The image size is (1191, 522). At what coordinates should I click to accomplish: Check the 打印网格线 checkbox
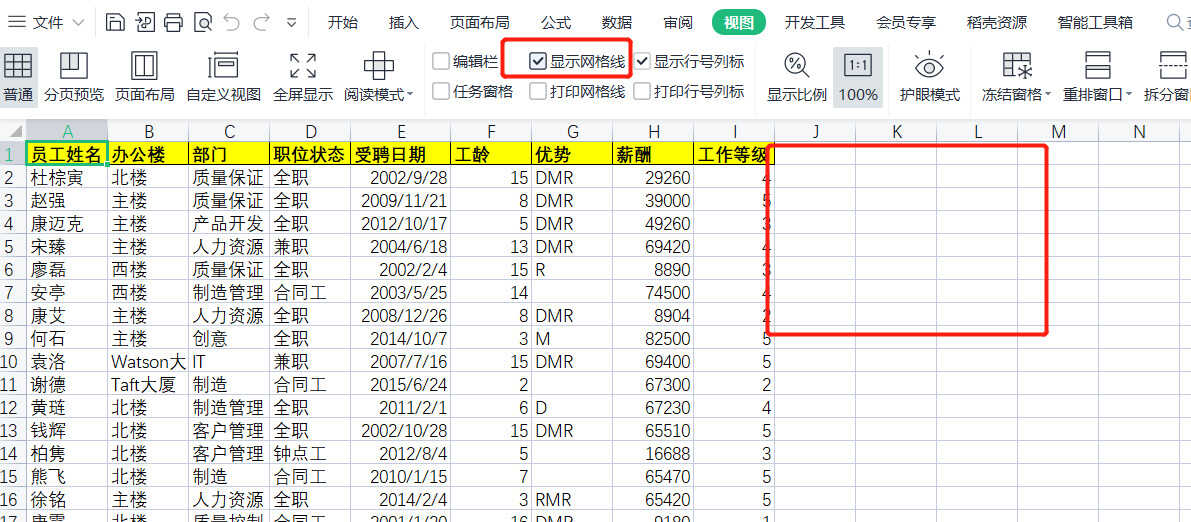pos(539,92)
